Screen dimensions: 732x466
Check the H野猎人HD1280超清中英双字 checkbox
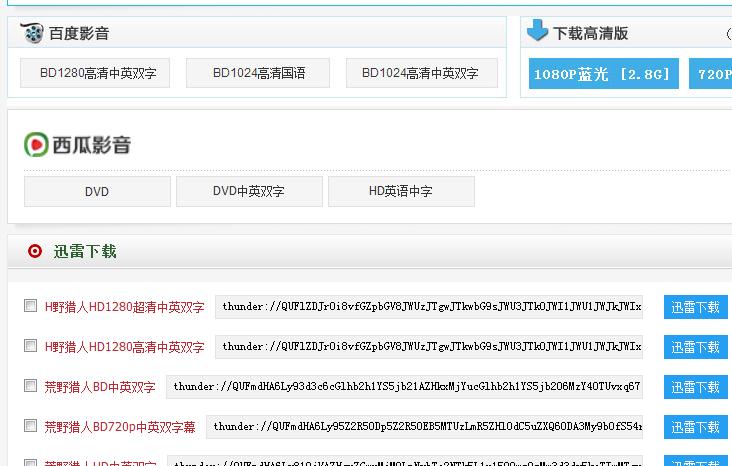click(30, 306)
